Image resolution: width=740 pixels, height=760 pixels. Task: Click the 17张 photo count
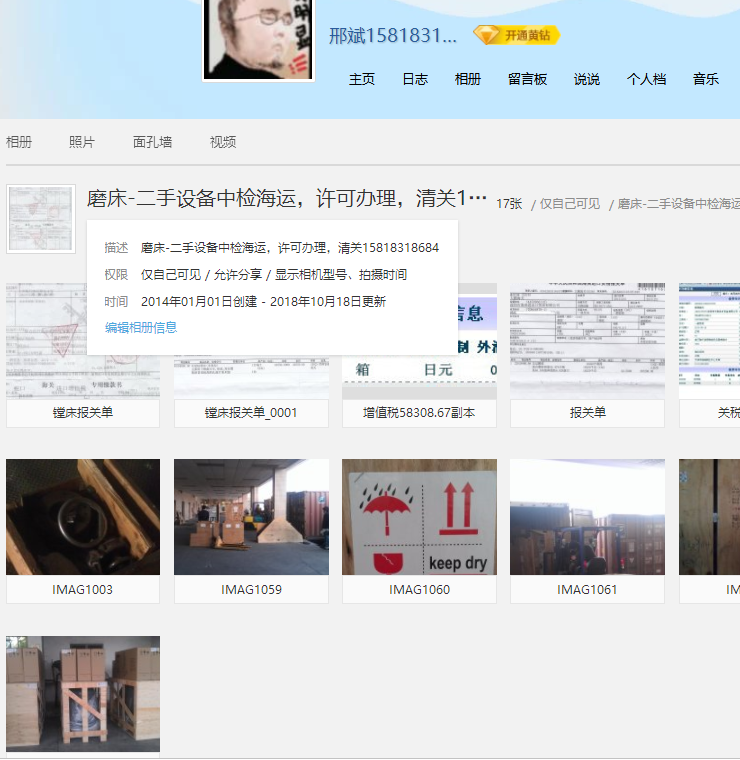[509, 204]
